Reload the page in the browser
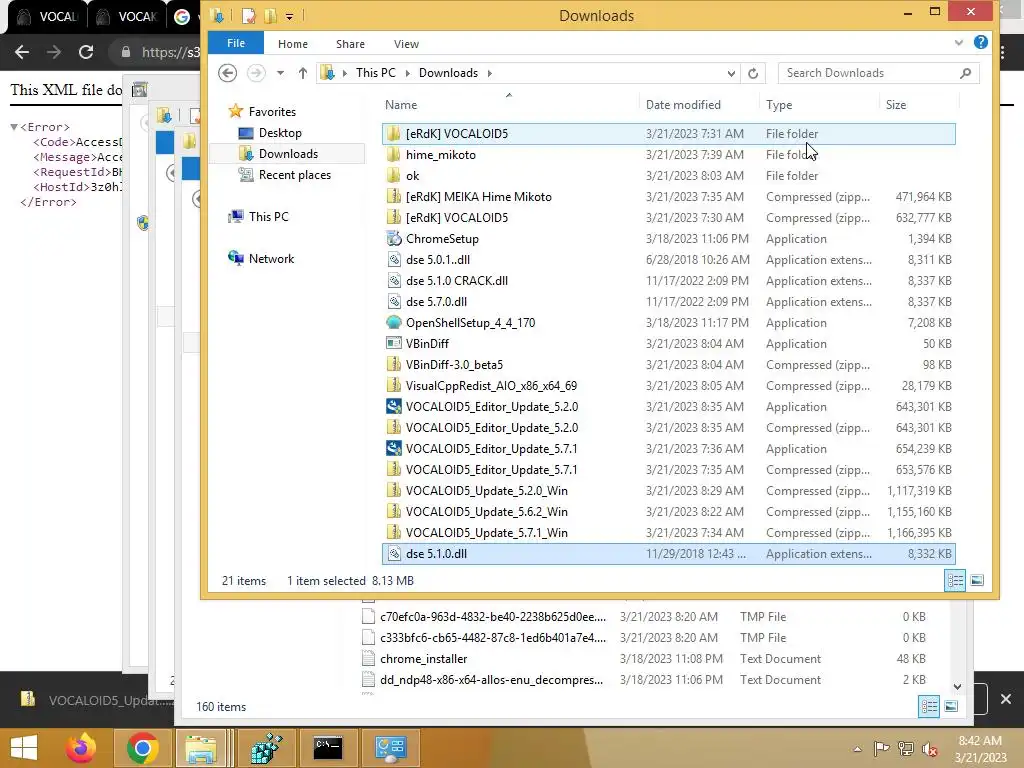 point(86,52)
